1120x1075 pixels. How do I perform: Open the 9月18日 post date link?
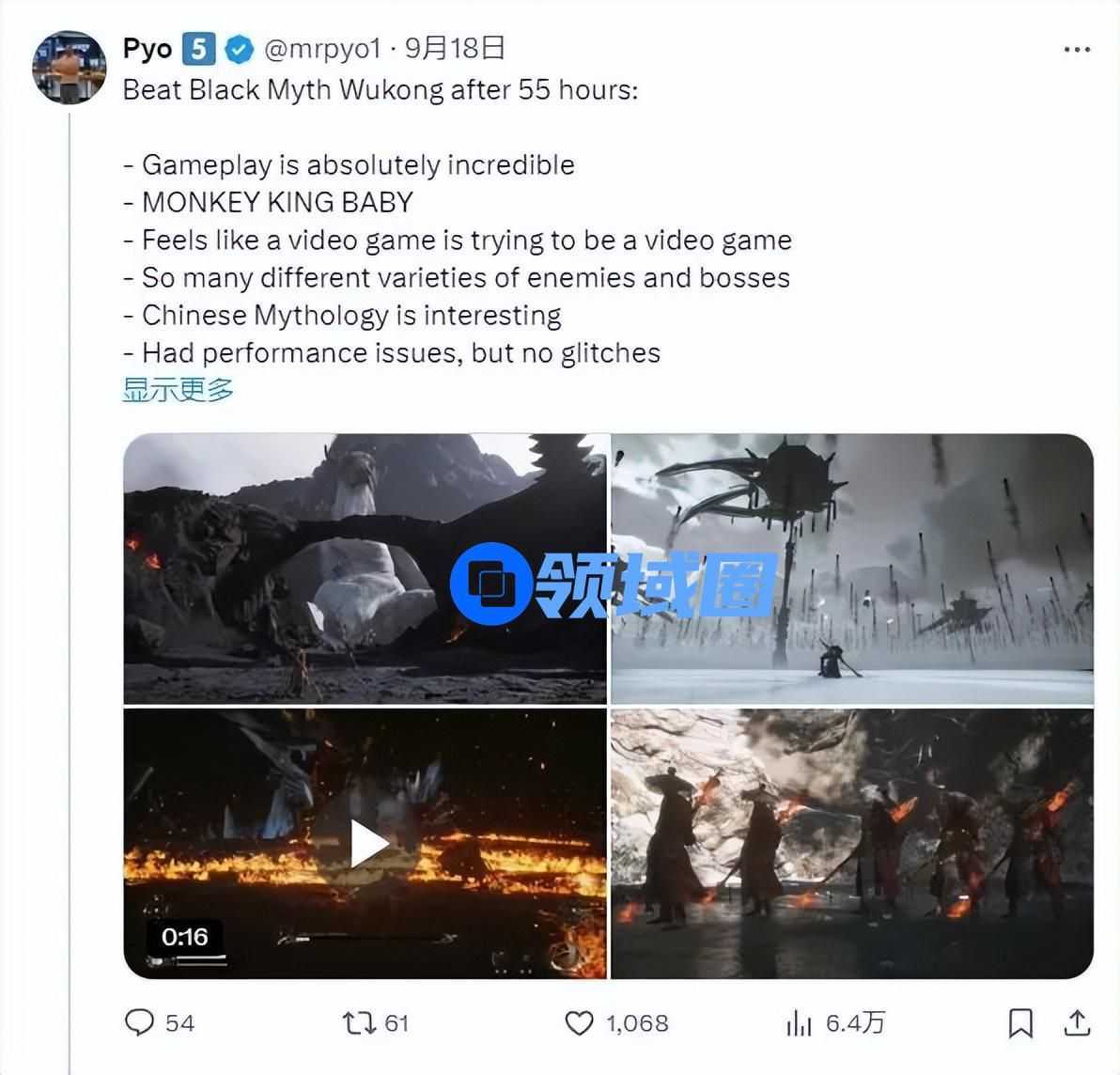(x=455, y=48)
